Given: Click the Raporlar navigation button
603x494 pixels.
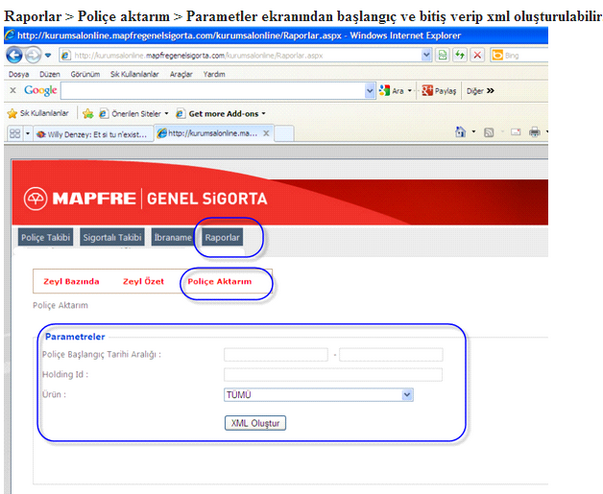Looking at the screenshot, I should click(x=221, y=237).
